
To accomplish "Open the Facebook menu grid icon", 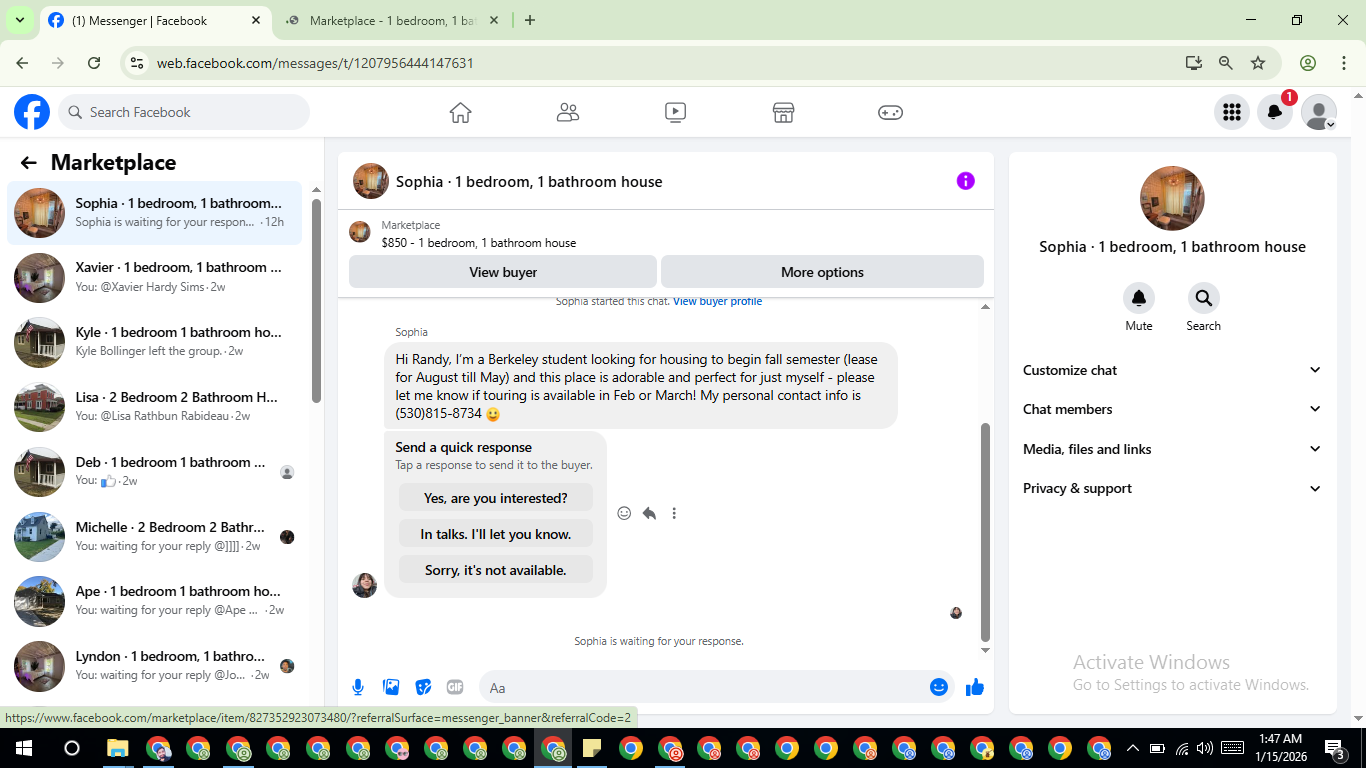I will 1232,112.
